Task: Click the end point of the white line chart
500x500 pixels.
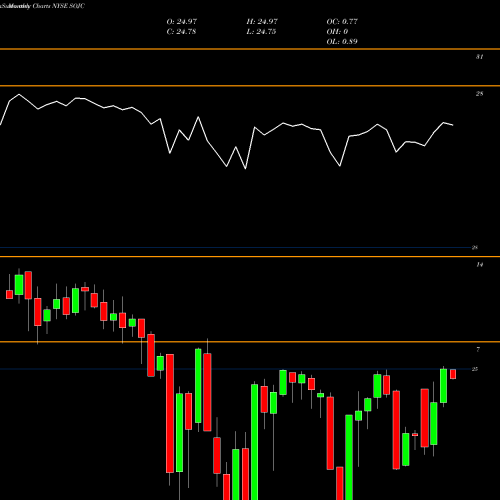Action: click(453, 125)
